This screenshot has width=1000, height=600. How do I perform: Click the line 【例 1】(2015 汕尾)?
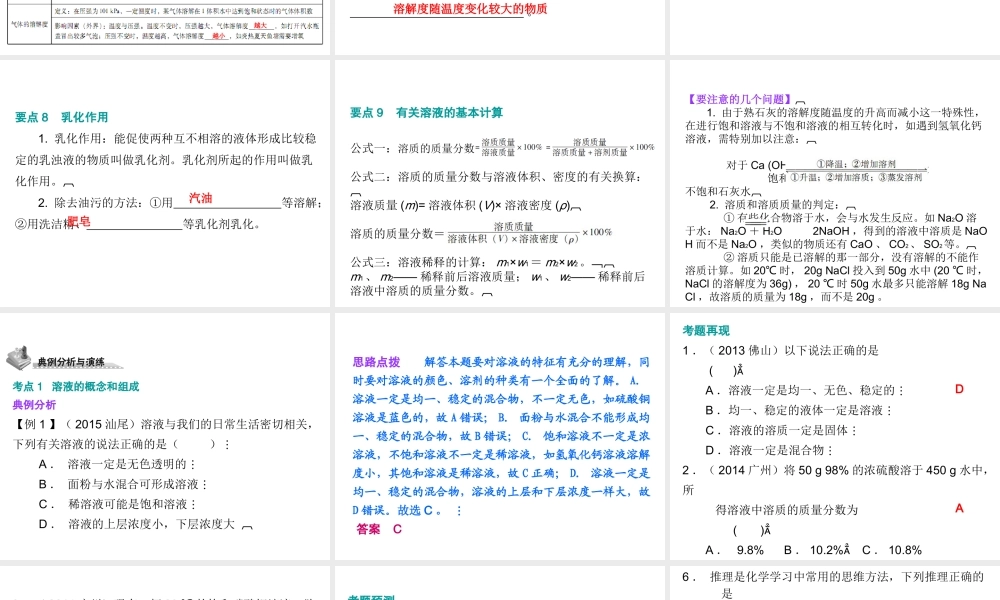[163, 424]
